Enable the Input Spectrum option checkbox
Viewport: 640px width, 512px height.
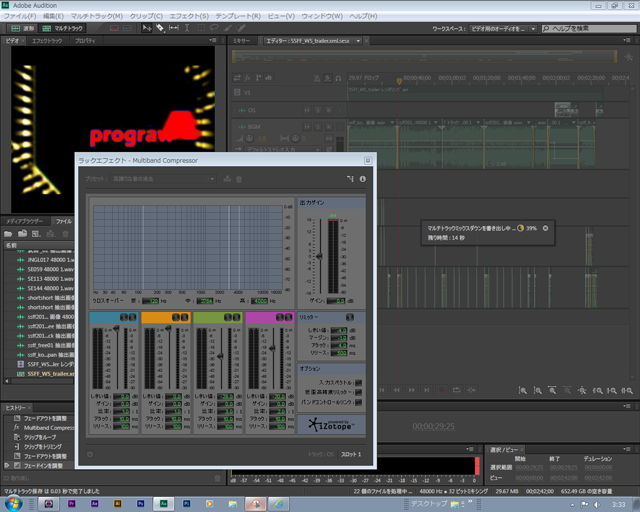[x=359, y=382]
